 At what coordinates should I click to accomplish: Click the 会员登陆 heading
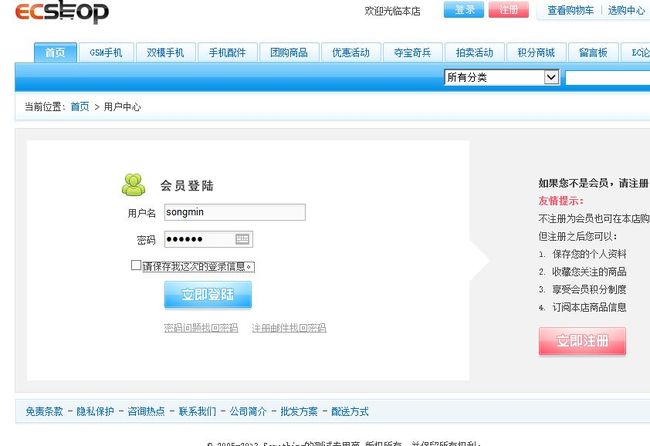(x=187, y=186)
